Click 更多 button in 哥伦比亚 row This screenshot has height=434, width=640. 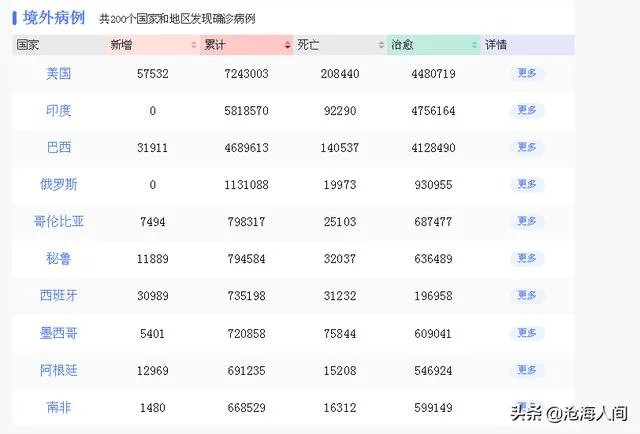pos(527,221)
